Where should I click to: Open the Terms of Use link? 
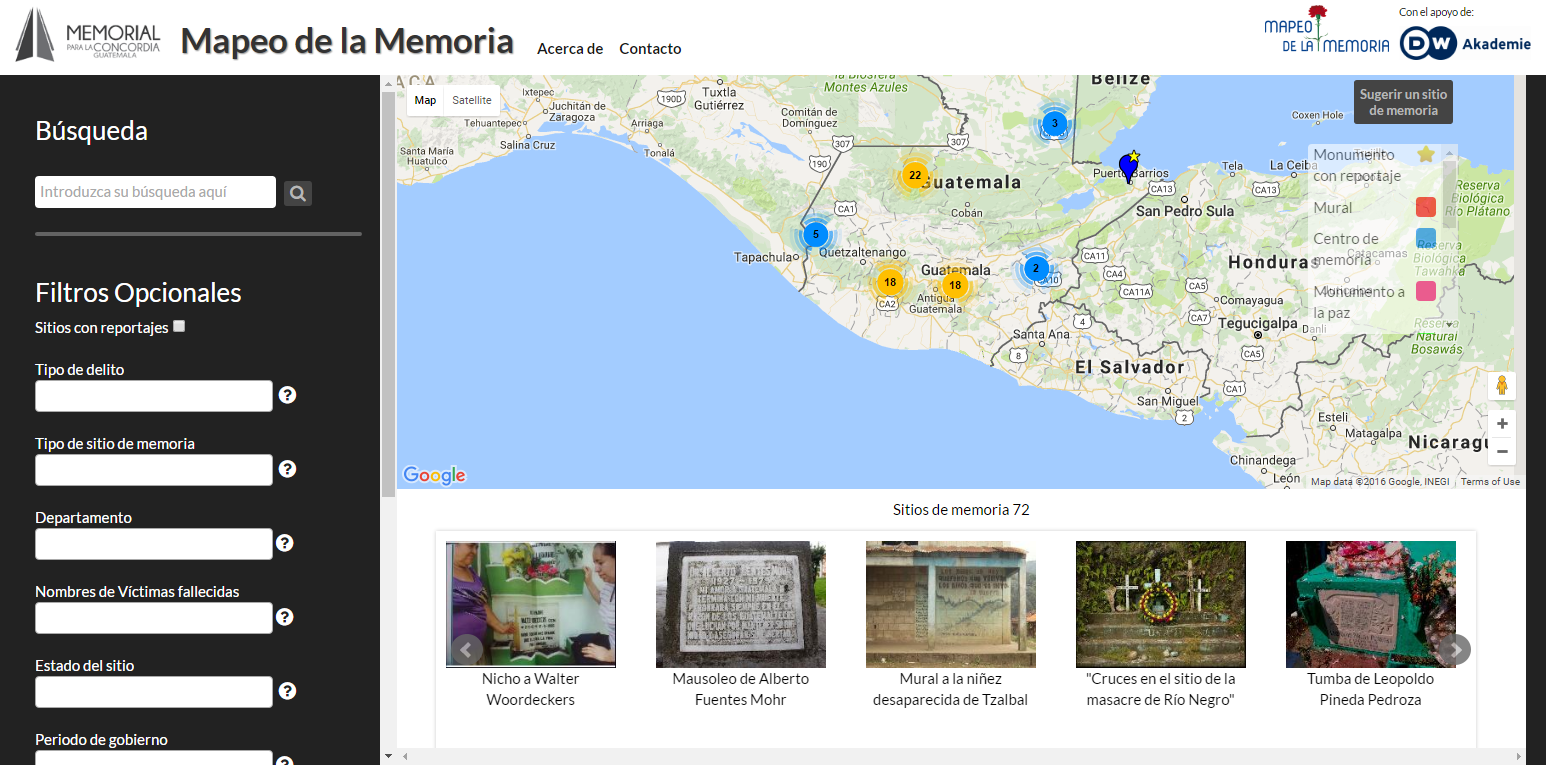point(1490,482)
